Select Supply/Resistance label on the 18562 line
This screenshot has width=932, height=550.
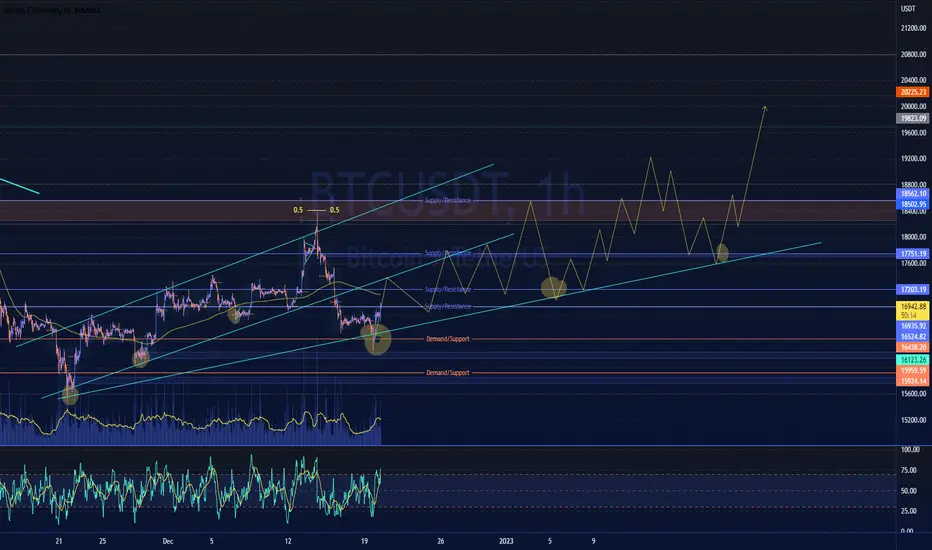tap(448, 200)
